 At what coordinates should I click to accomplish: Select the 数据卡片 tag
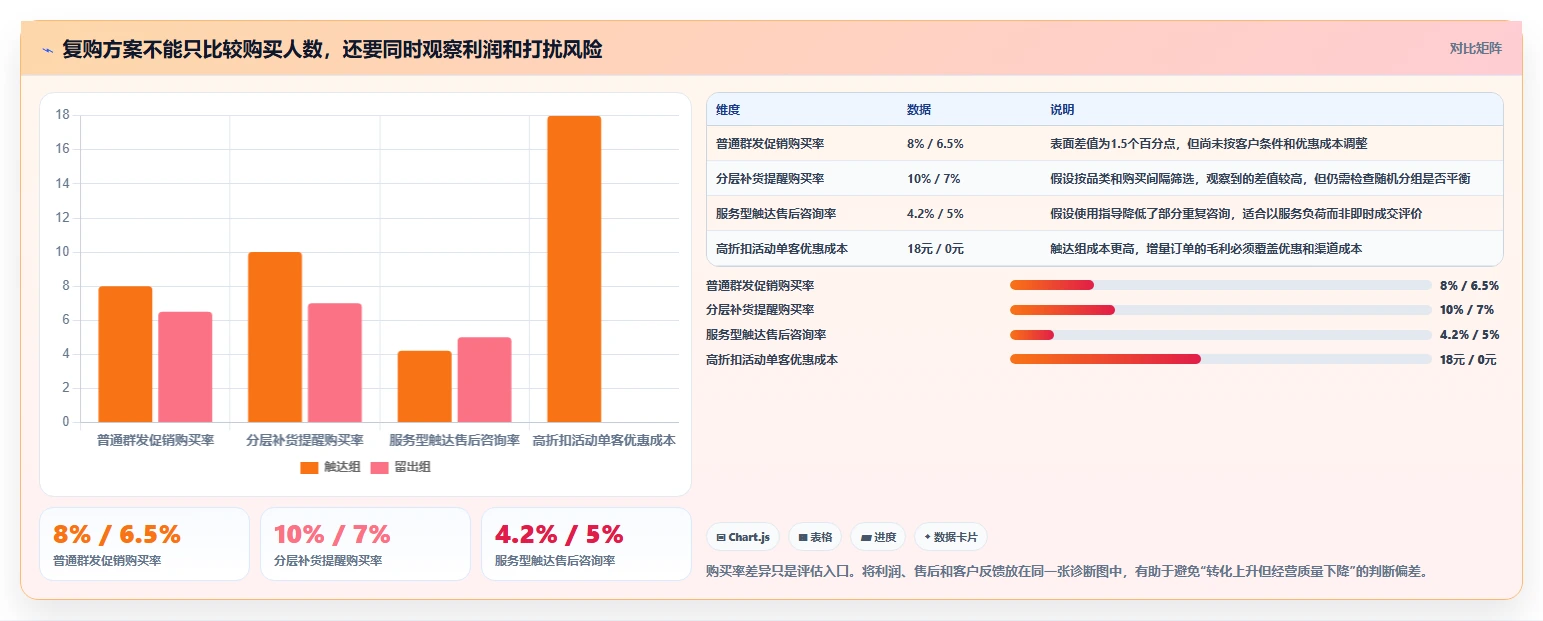tap(951, 537)
